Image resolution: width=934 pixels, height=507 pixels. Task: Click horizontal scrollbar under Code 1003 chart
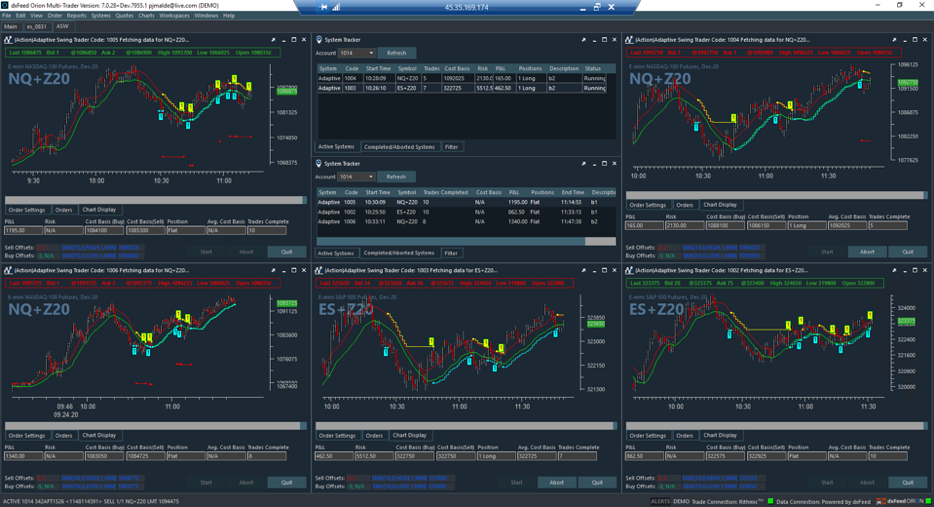click(466, 426)
